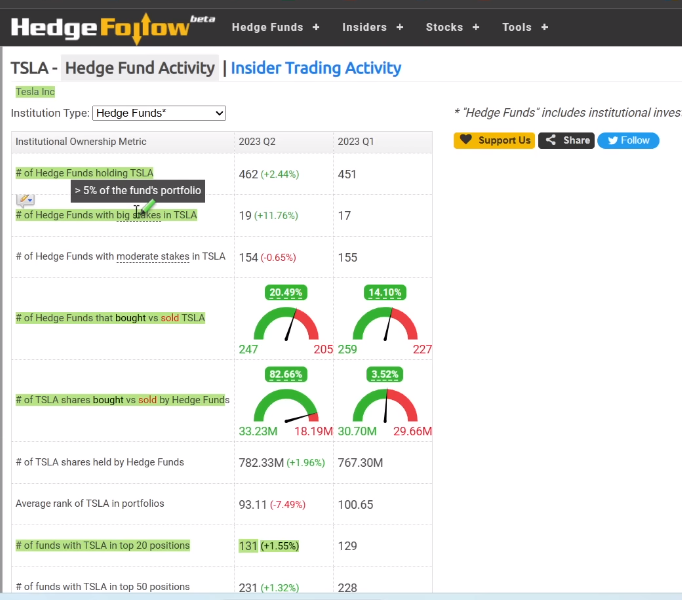
Task: Open the Institution Type dropdown
Action: point(159,113)
